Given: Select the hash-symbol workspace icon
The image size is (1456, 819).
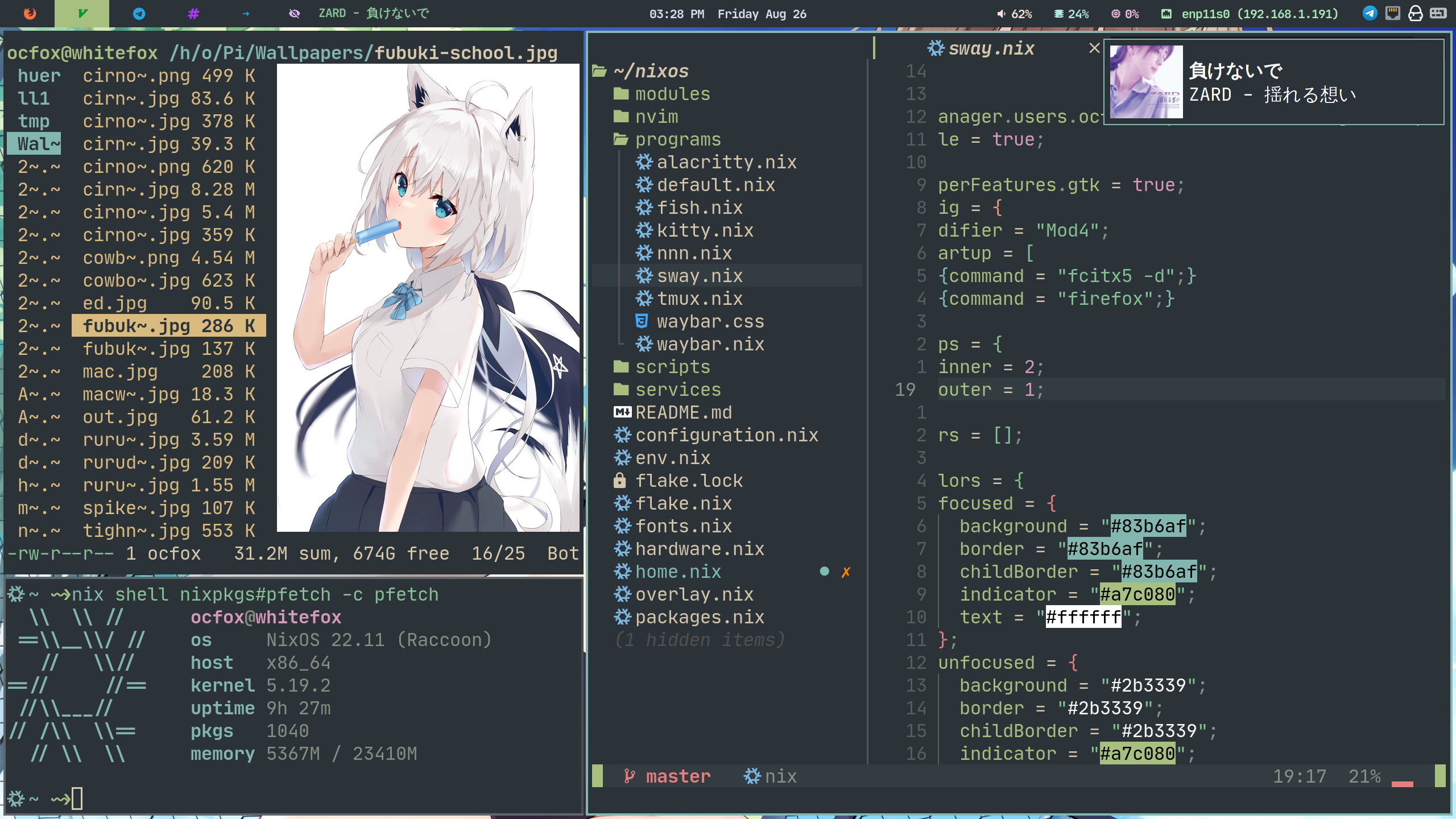Looking at the screenshot, I should tap(193, 14).
